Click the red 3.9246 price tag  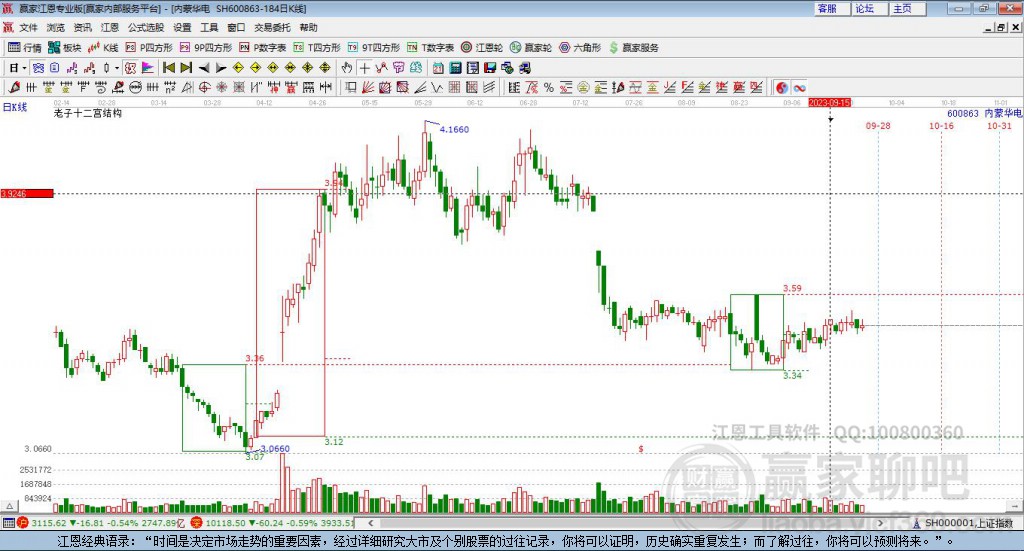coord(27,193)
